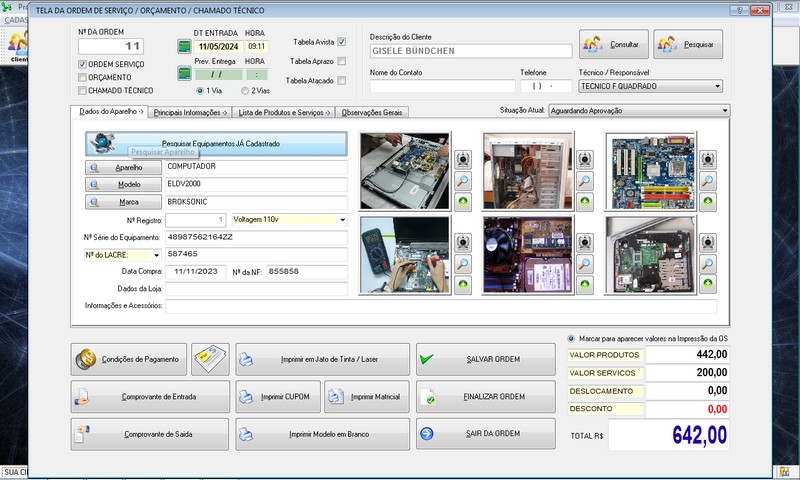Viewport: 800px width, 480px height.
Task: Open Lista de Produtos e Serviços tab
Action: pyautogui.click(x=284, y=112)
